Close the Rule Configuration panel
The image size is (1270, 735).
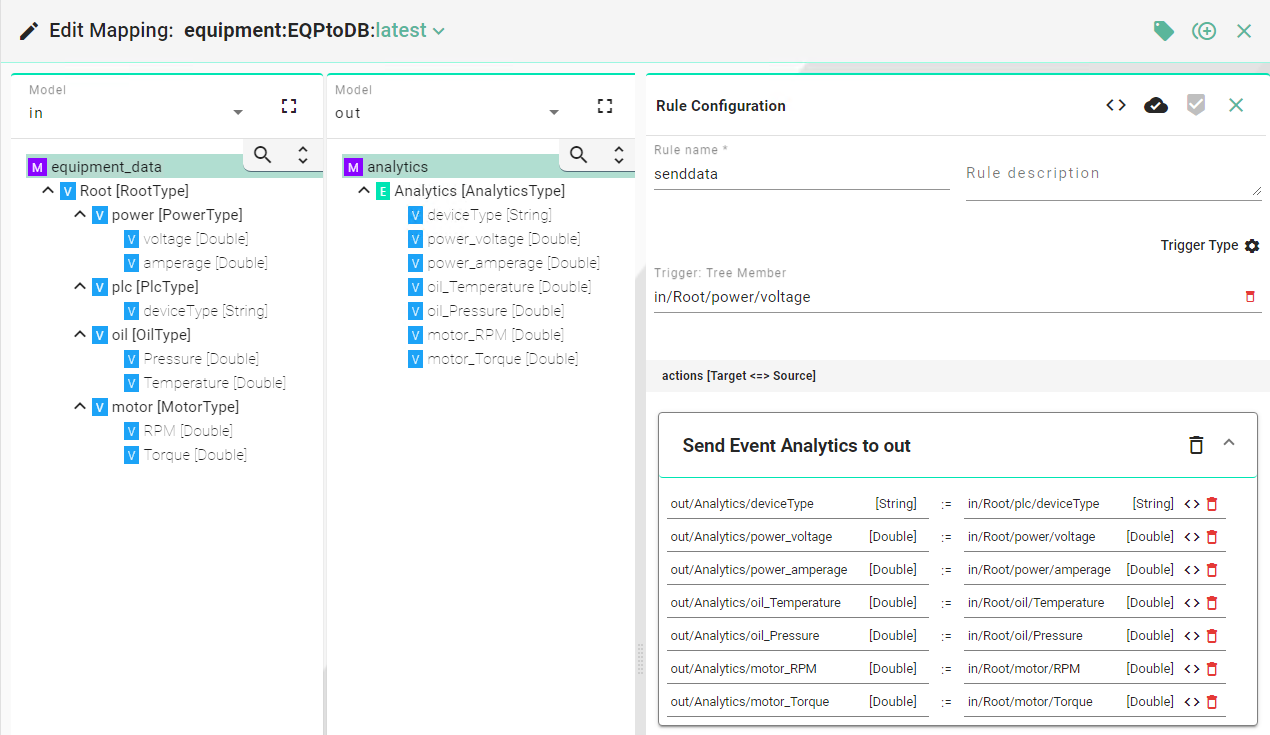coord(1236,104)
